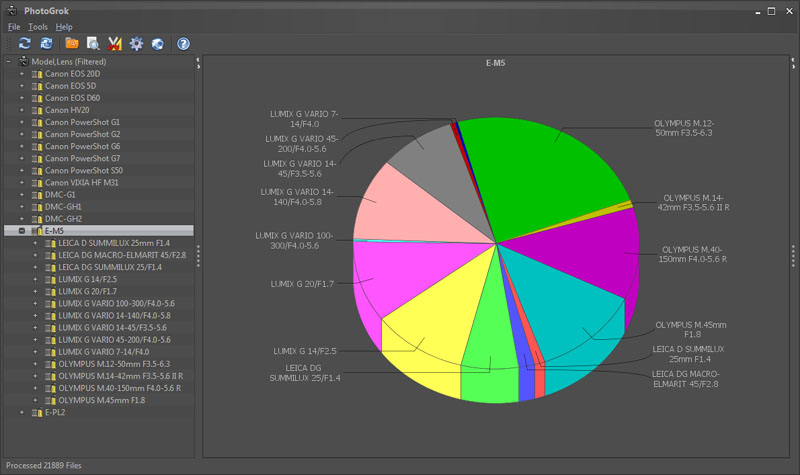Expand the DMC-GH1 node
Viewport: 800px width, 475px height.
click(21, 207)
